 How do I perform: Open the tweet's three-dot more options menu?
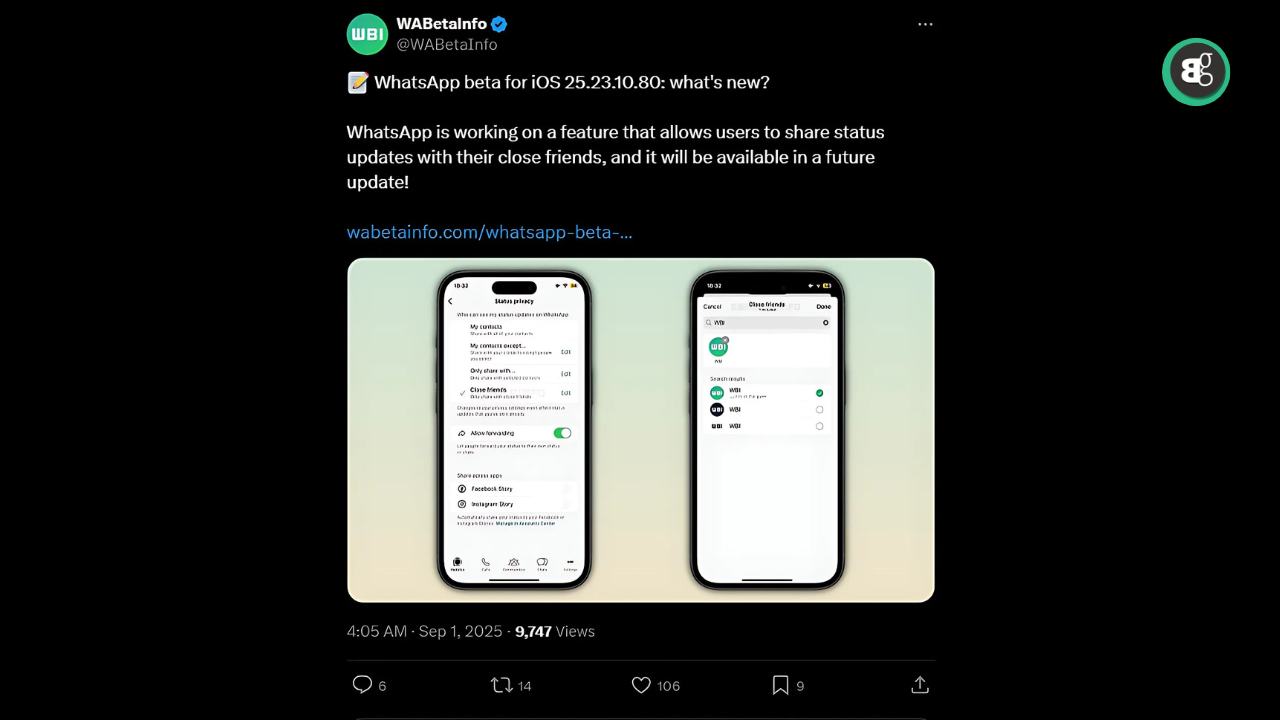[925, 24]
